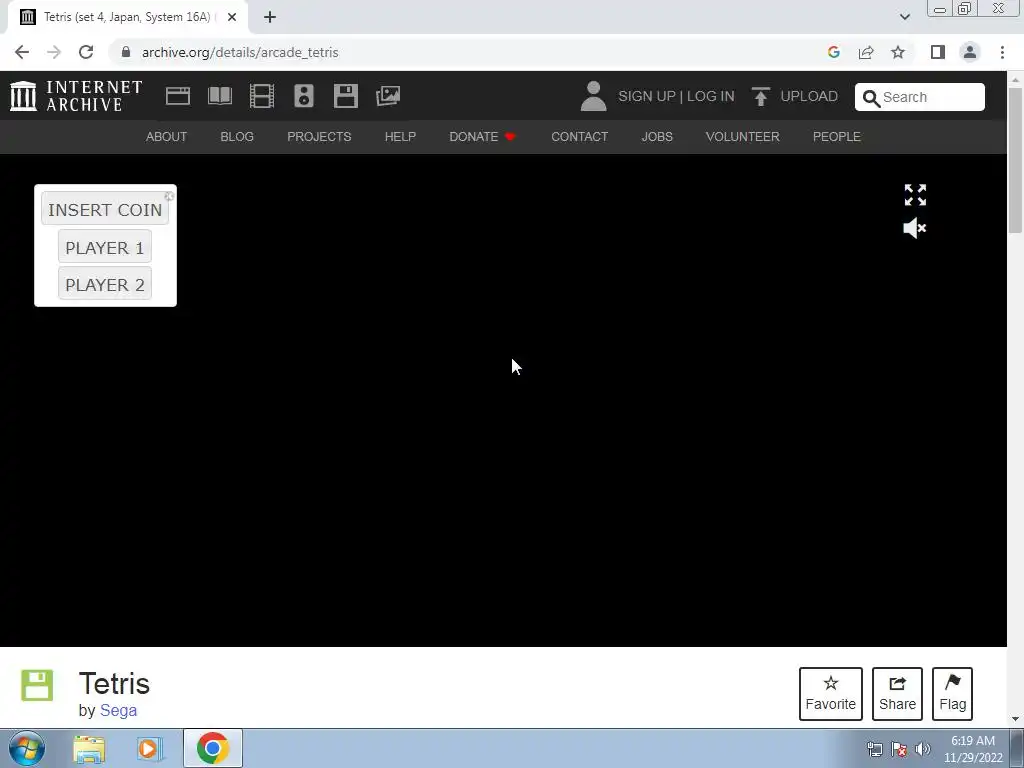Open the HELP menu item
The image size is (1024, 768).
point(400,136)
